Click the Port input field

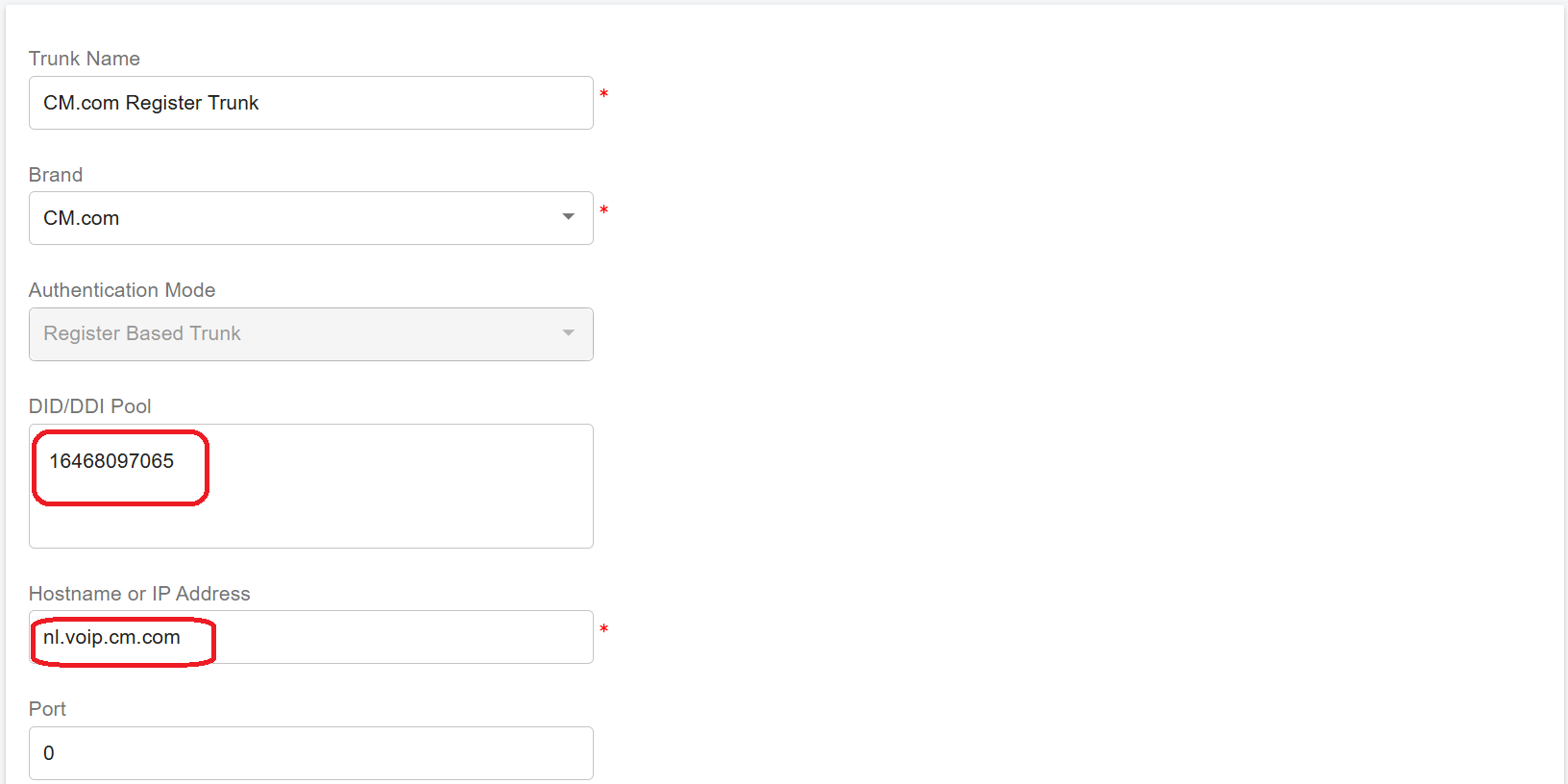coord(310,753)
